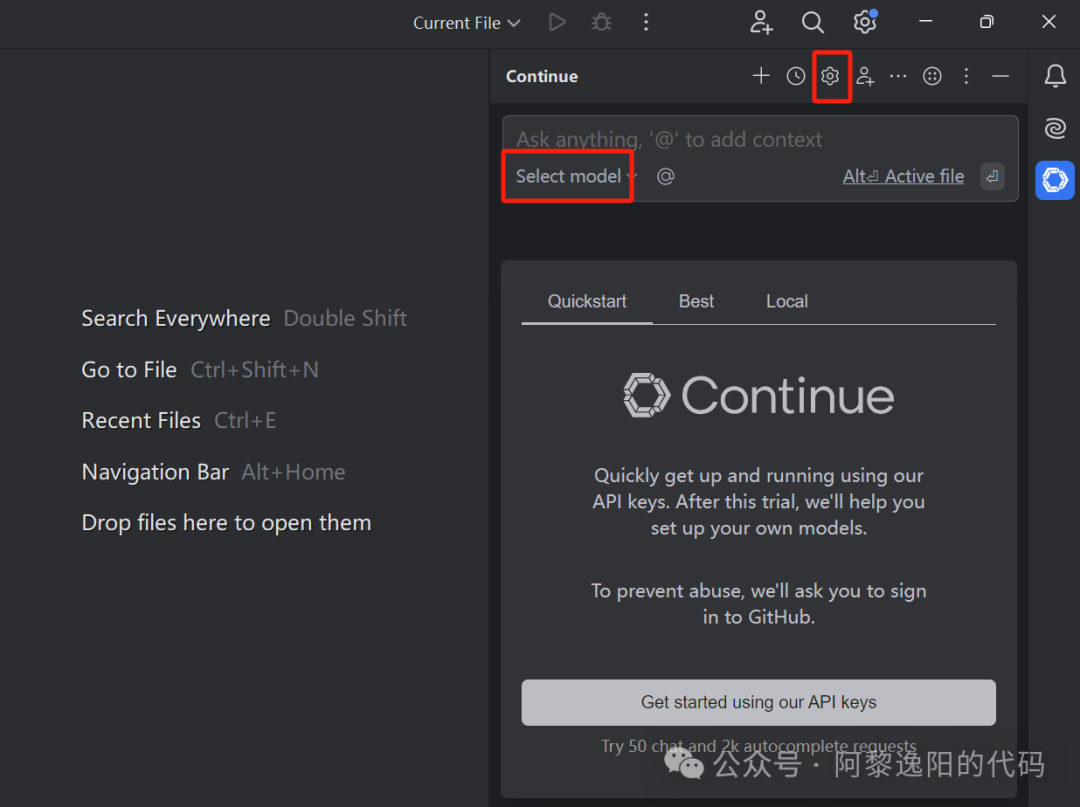
Task: Click the horizontal ellipsis in Continue header
Action: point(898,76)
